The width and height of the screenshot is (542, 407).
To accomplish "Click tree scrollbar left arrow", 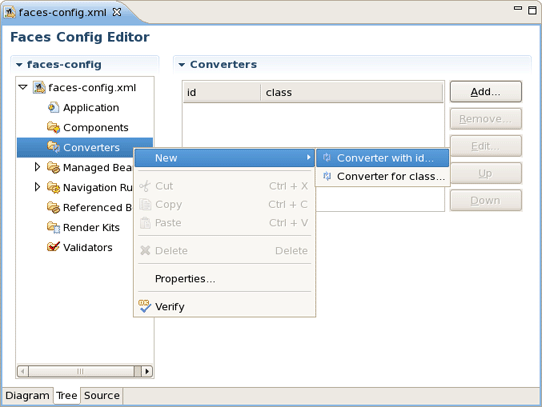I will [x=23, y=371].
